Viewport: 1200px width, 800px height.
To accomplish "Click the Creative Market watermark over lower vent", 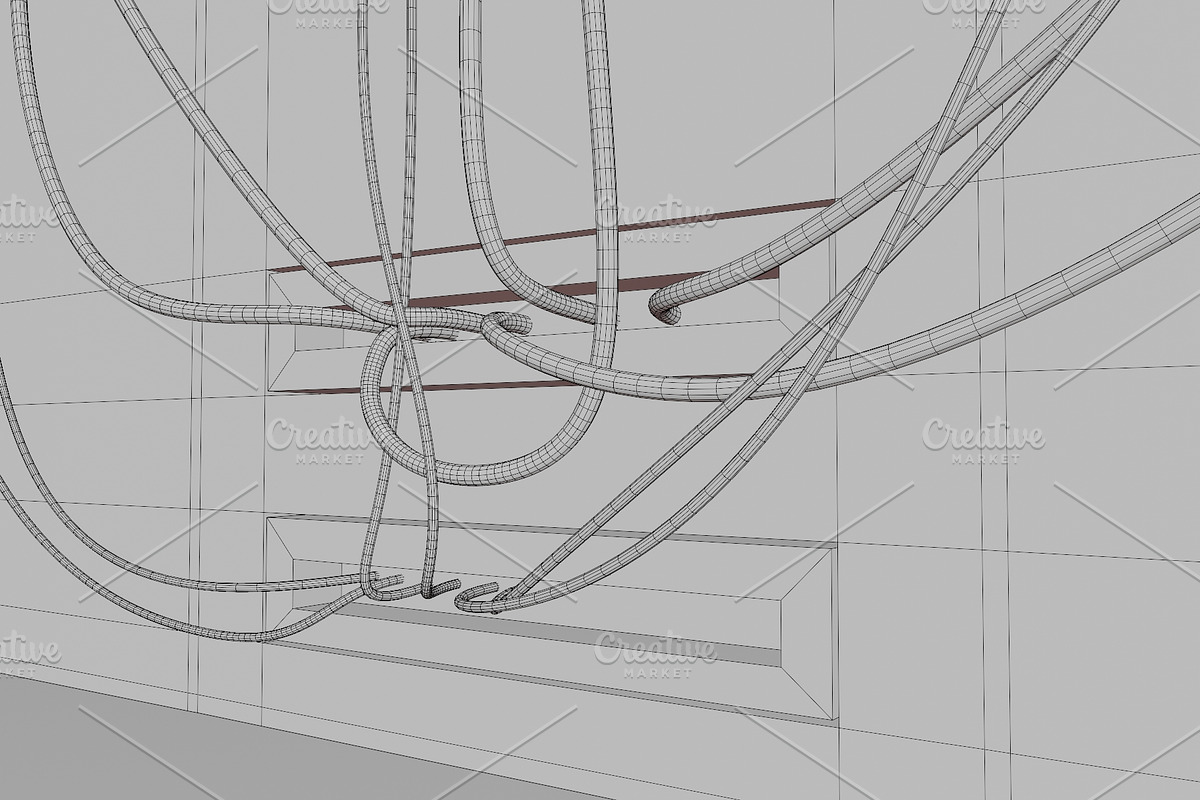I will (657, 655).
